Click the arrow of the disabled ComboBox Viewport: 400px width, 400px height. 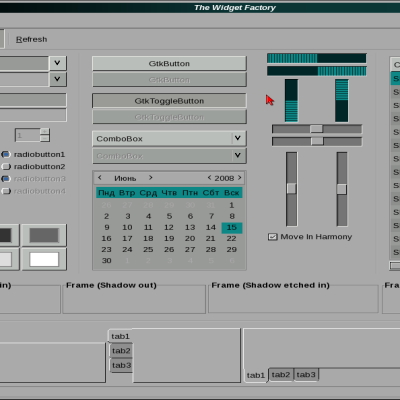(237, 155)
